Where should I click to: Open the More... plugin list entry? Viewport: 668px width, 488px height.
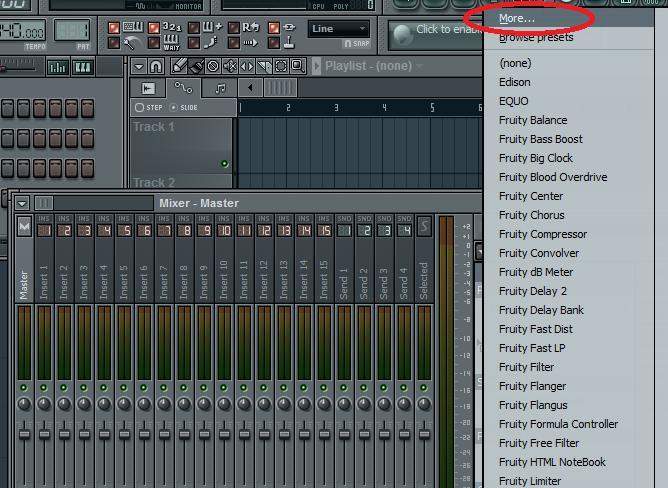click(x=517, y=18)
